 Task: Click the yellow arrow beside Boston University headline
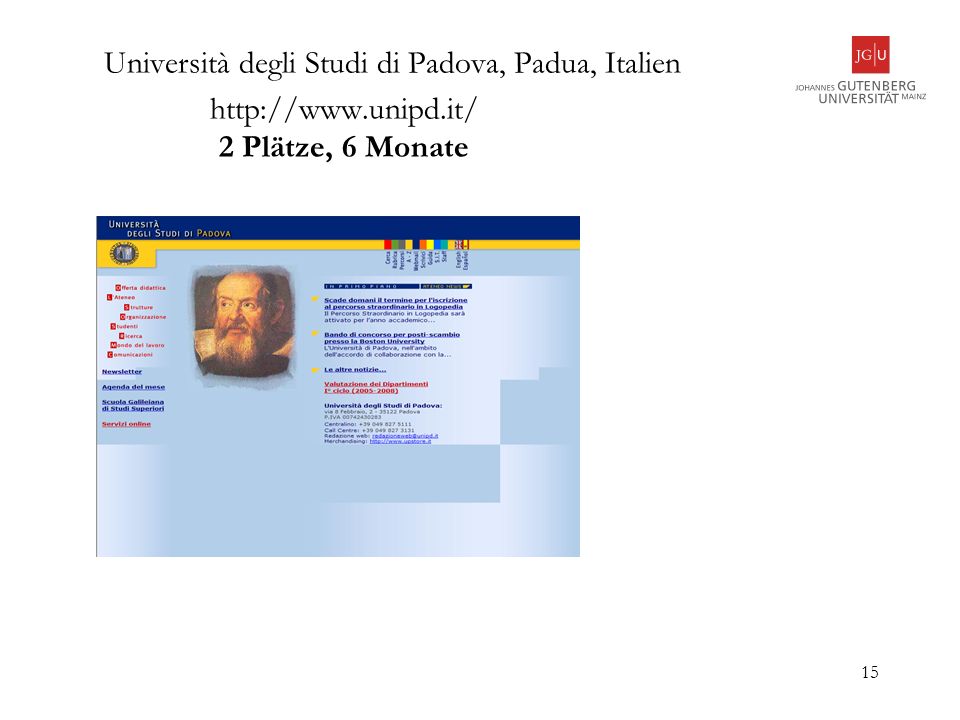click(x=315, y=334)
